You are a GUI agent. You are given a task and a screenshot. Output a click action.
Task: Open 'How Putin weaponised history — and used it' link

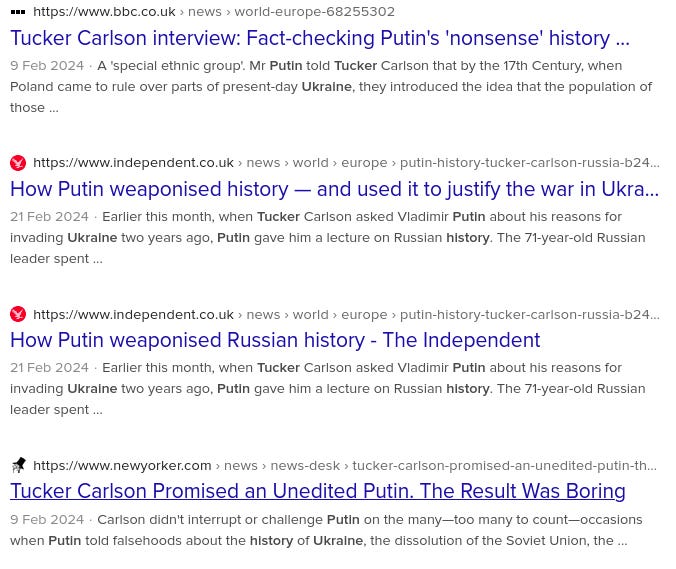(335, 189)
